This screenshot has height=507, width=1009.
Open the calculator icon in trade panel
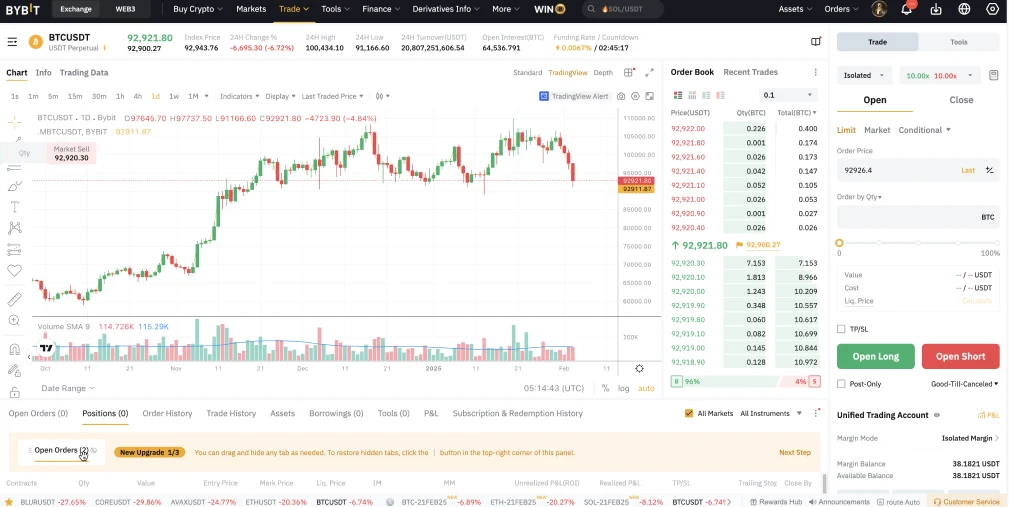click(x=994, y=75)
